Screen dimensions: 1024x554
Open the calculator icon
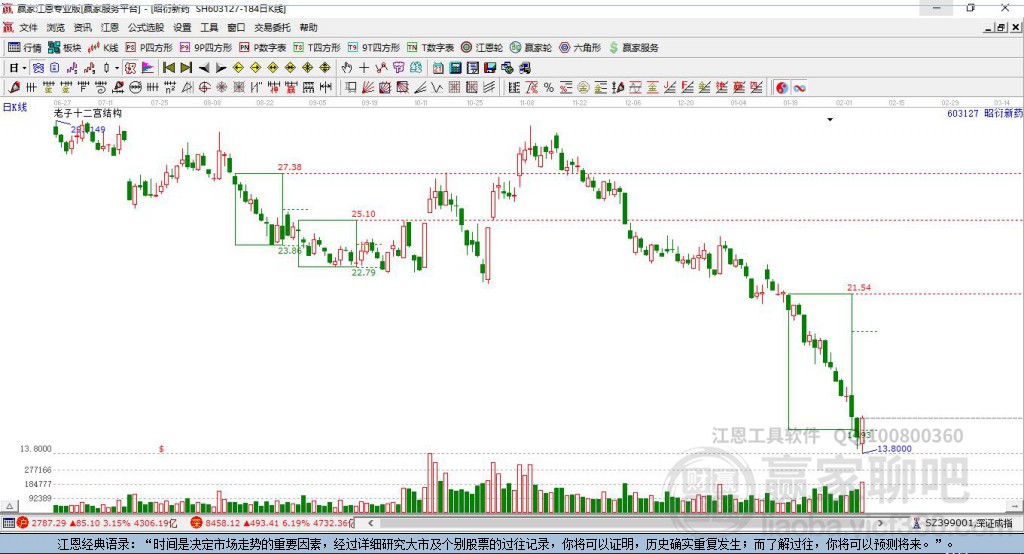(x=456, y=67)
